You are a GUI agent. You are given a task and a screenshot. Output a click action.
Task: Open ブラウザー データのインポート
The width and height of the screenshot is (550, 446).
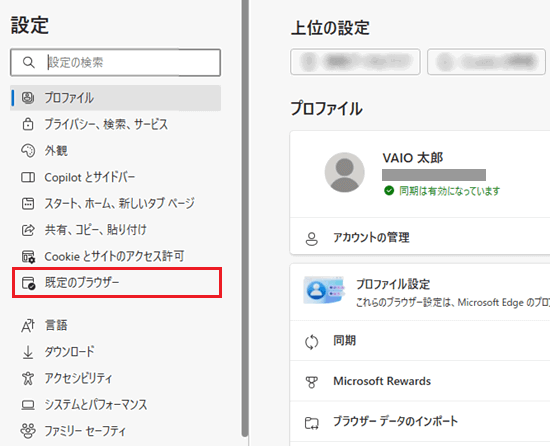click(420, 421)
